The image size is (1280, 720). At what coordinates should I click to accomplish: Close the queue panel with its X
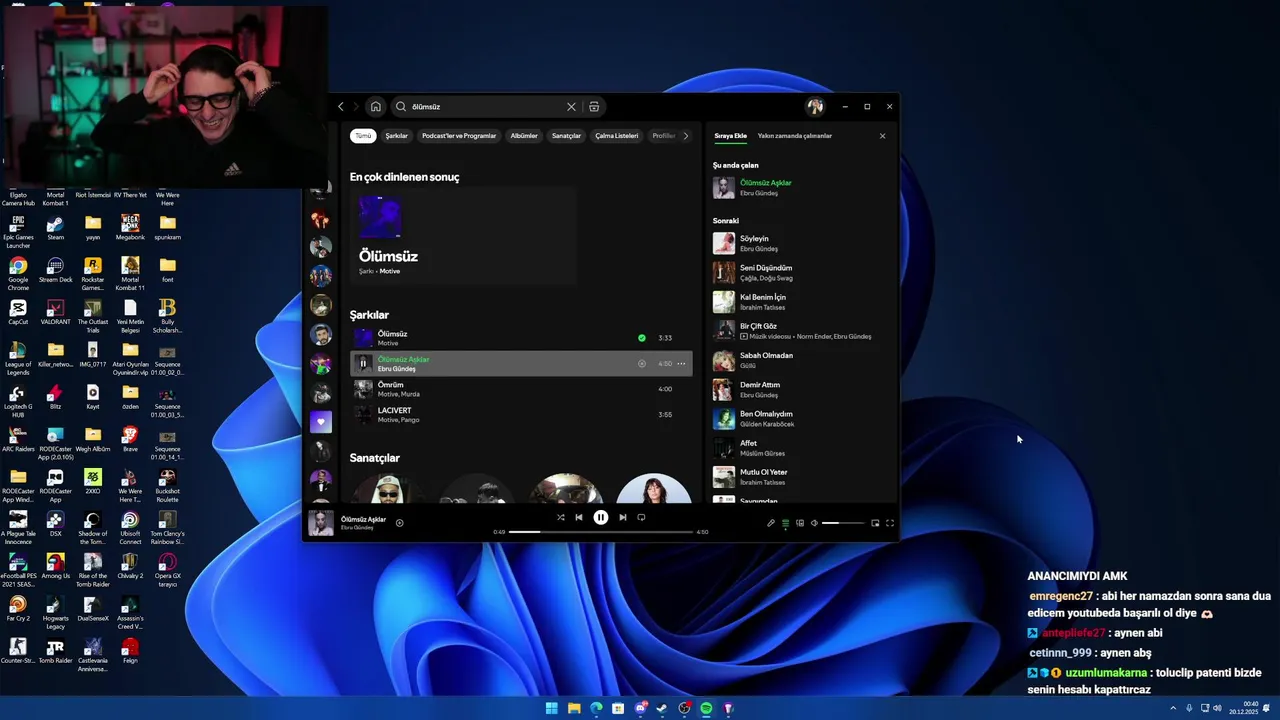(882, 136)
